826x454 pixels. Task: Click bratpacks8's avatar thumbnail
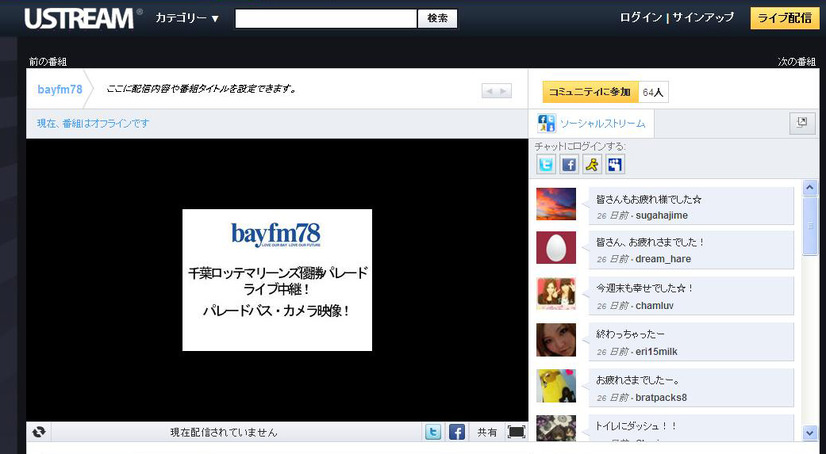(x=556, y=386)
